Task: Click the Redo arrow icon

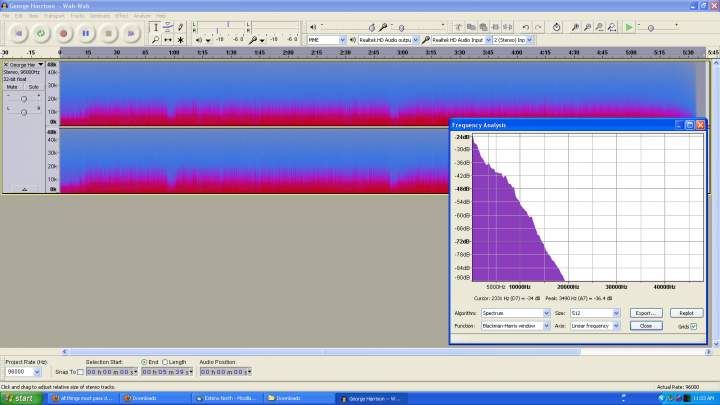Action: click(x=538, y=28)
